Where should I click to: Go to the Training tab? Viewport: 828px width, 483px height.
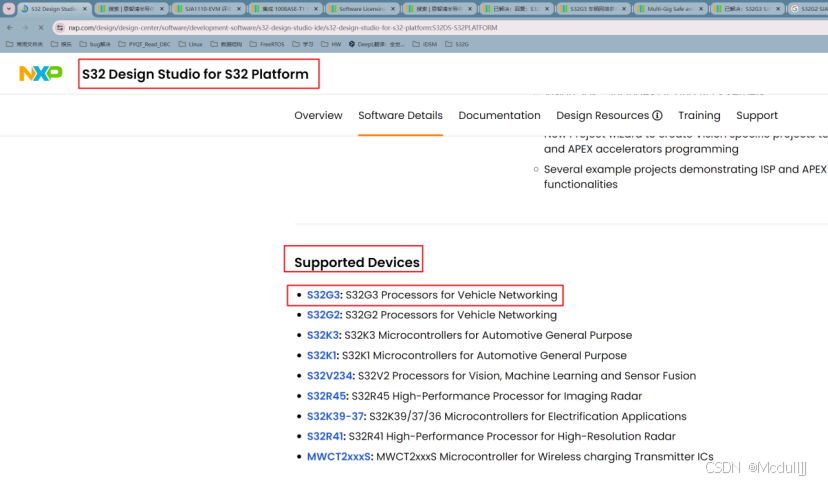(x=699, y=115)
